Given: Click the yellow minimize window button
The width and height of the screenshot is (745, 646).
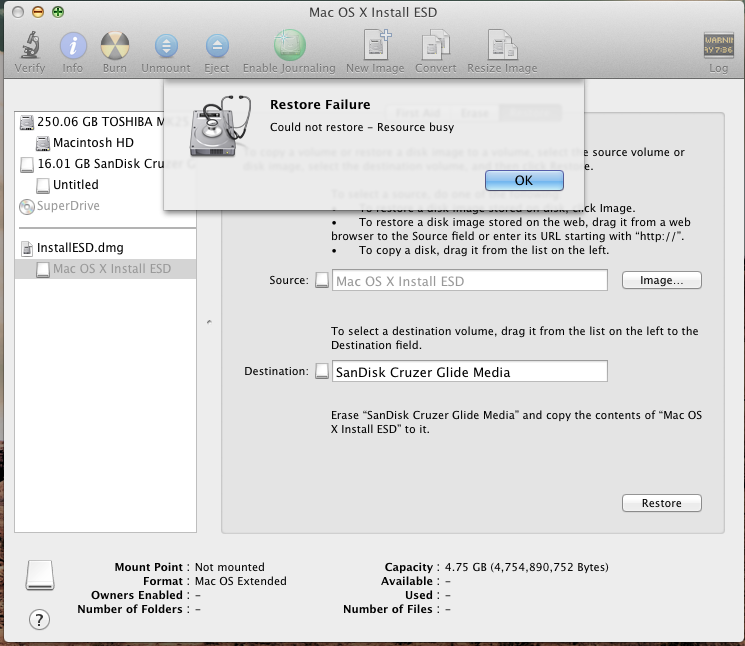Looking at the screenshot, I should point(38,12).
